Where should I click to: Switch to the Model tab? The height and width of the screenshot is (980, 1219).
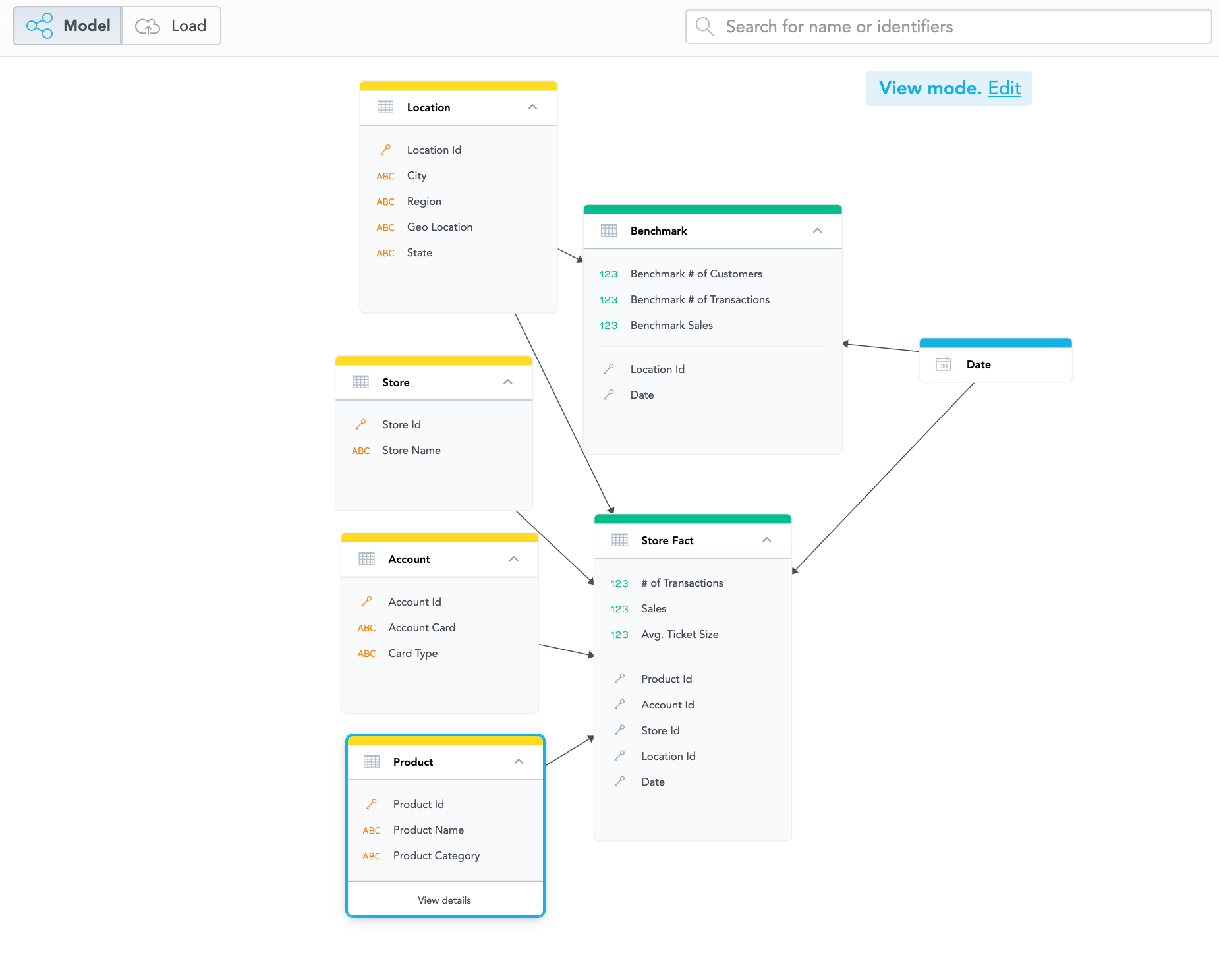coord(67,25)
